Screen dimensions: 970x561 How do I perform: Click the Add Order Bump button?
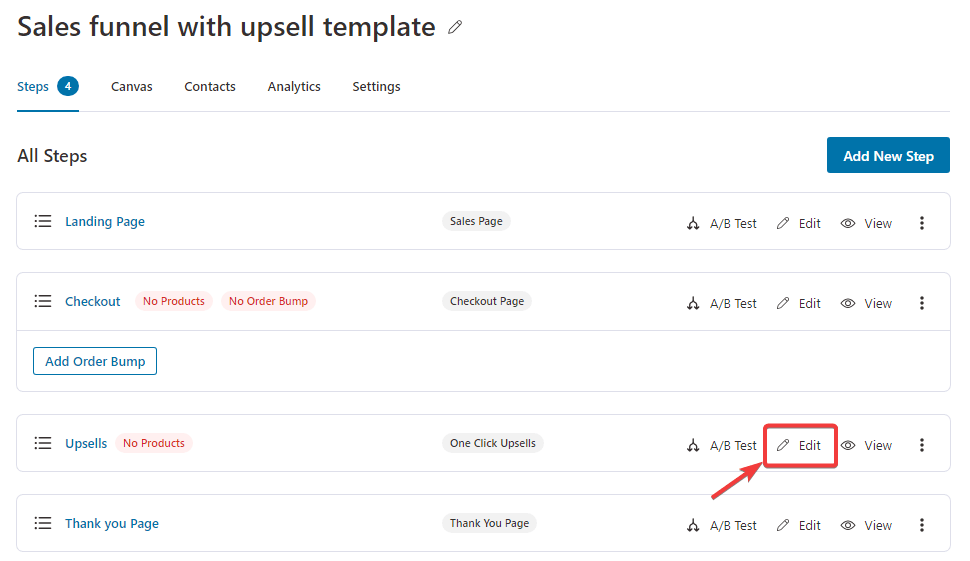pos(95,361)
